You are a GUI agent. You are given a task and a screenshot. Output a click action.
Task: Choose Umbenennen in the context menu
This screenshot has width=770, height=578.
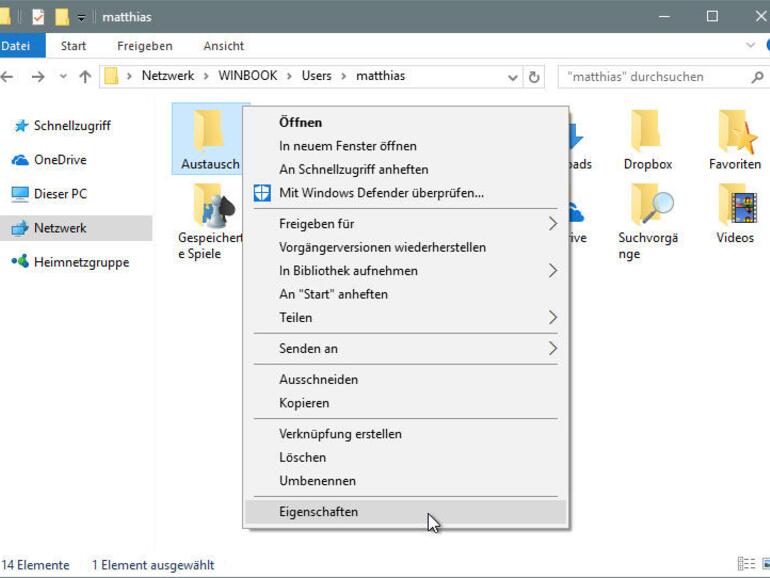click(406, 481)
